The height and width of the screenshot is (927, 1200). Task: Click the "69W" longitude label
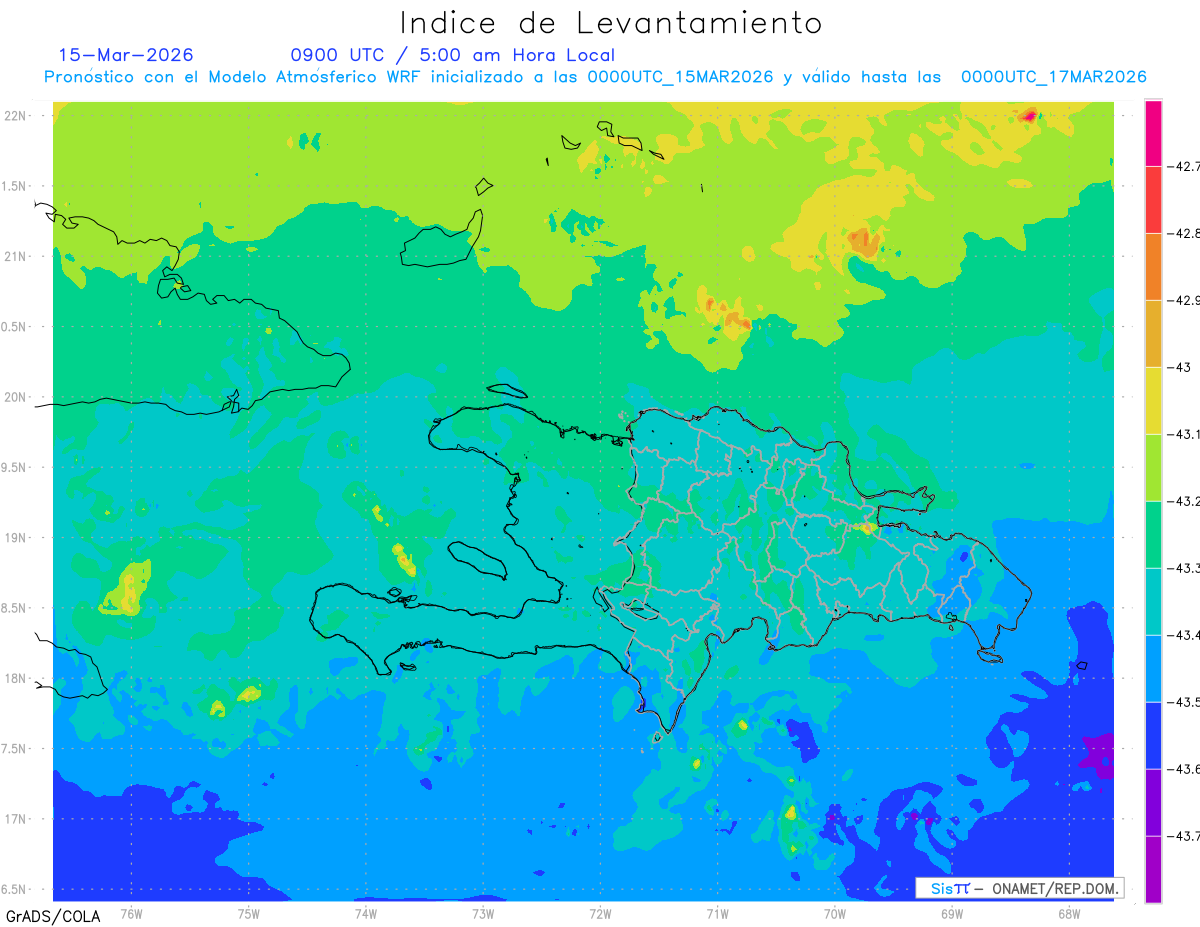pyautogui.click(x=952, y=913)
